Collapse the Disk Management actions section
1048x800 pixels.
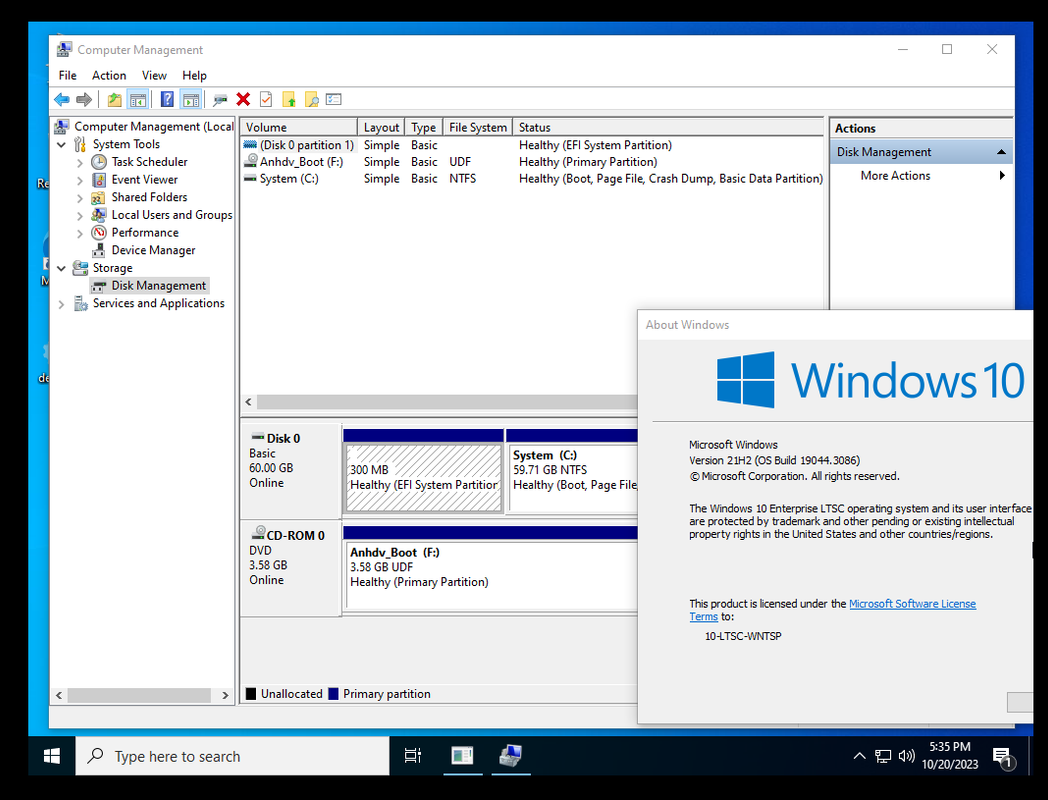click(1001, 152)
